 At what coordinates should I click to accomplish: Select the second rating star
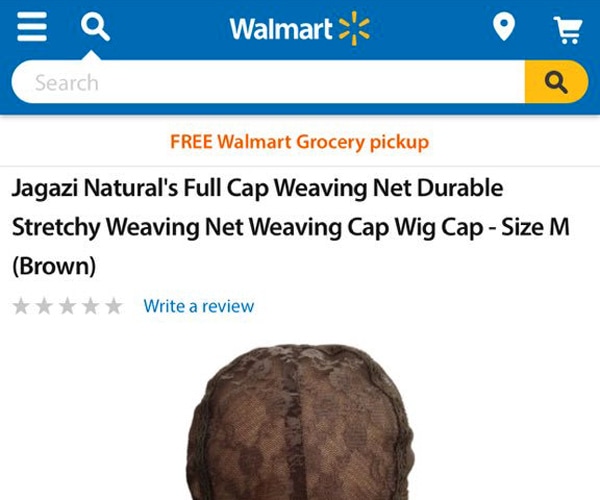(x=44, y=306)
